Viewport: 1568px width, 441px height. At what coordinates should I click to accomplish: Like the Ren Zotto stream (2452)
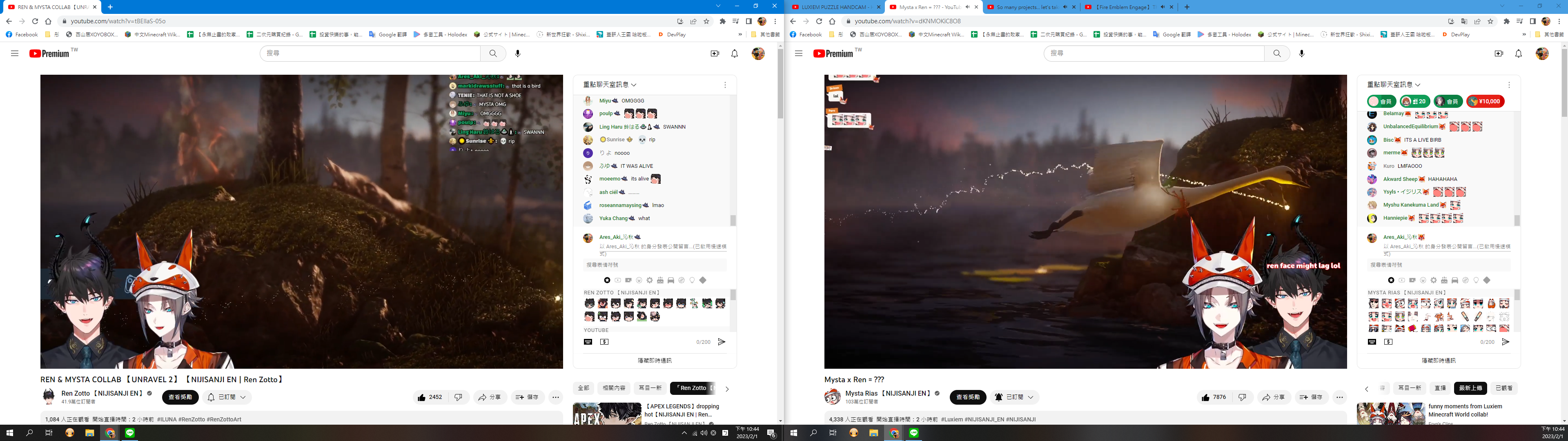click(430, 397)
